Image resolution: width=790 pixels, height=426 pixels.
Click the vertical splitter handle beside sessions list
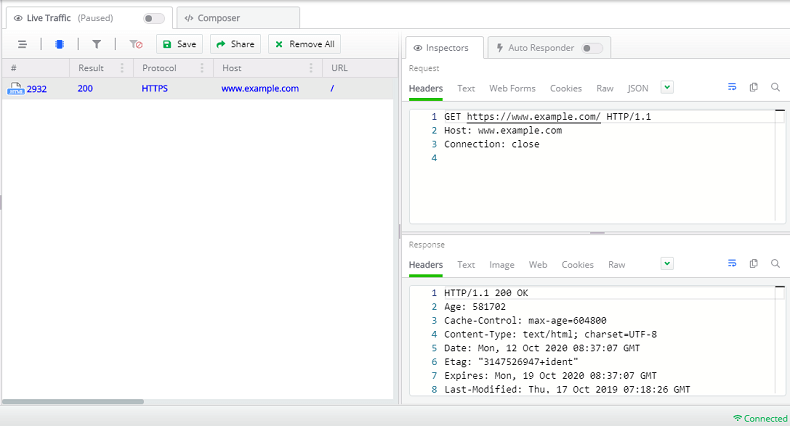pos(400,231)
